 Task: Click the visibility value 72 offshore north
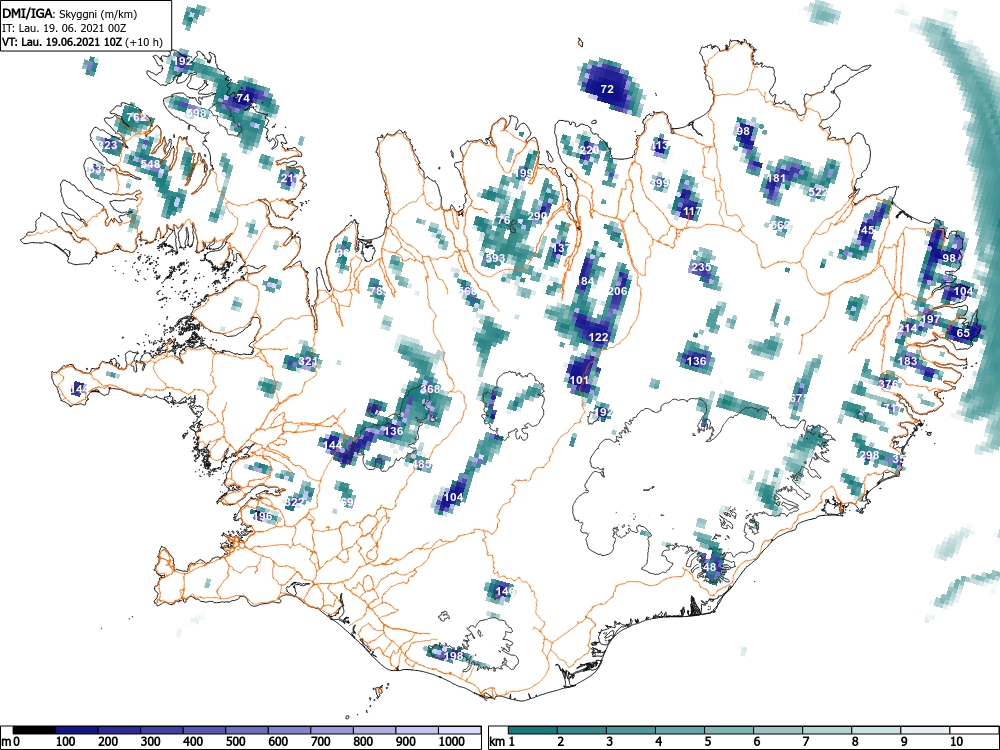(x=607, y=89)
